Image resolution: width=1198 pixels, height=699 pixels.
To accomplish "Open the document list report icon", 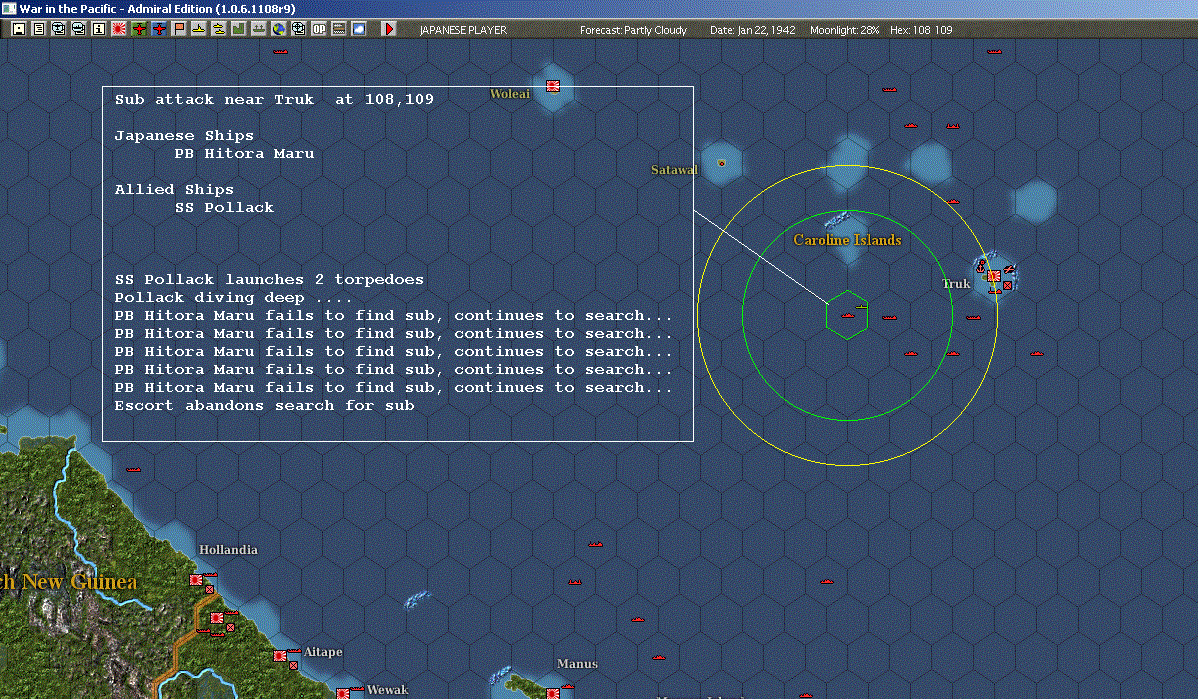I will tap(39, 29).
